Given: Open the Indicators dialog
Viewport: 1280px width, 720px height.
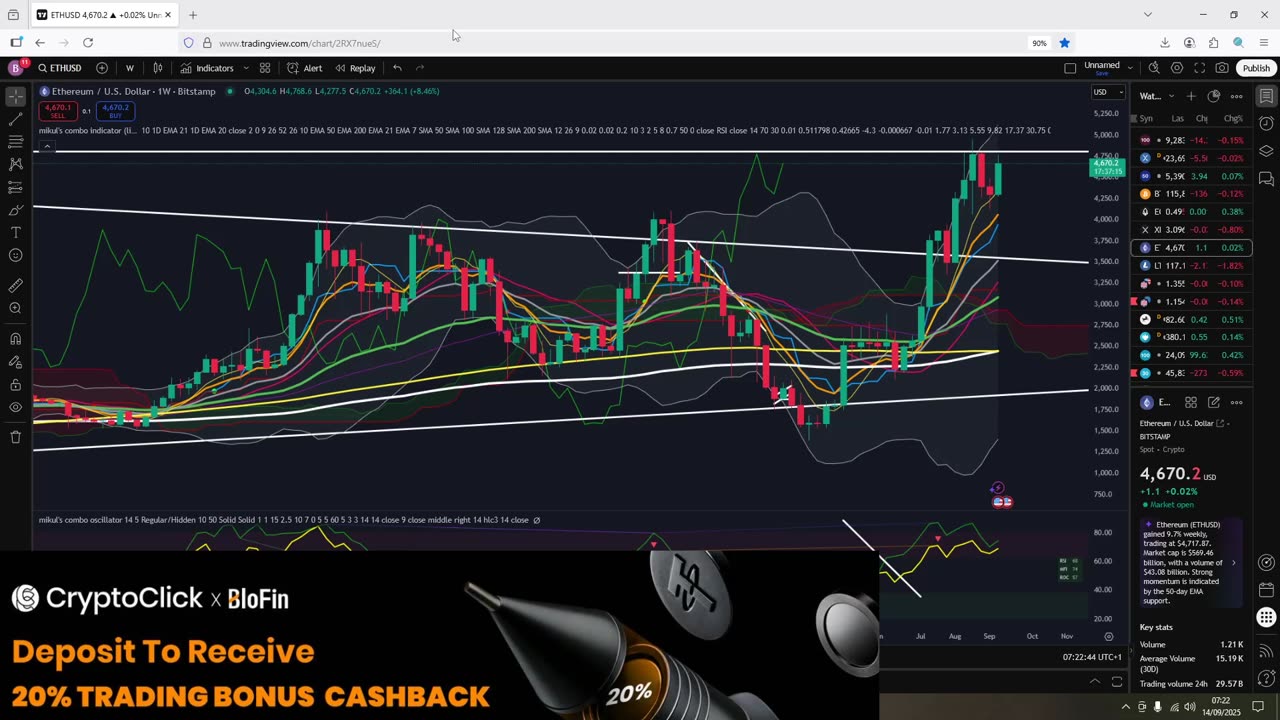Looking at the screenshot, I should [207, 68].
